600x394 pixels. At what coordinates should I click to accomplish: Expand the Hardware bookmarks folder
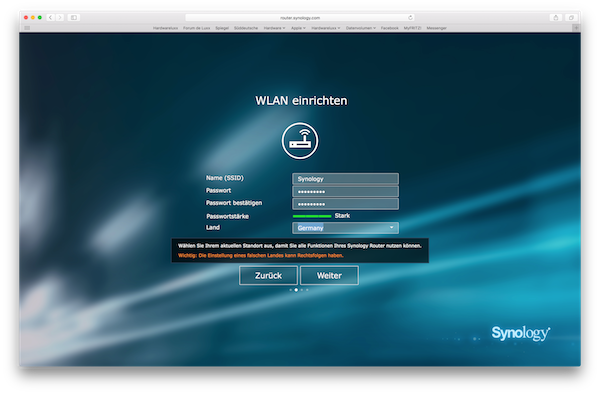pyautogui.click(x=274, y=28)
